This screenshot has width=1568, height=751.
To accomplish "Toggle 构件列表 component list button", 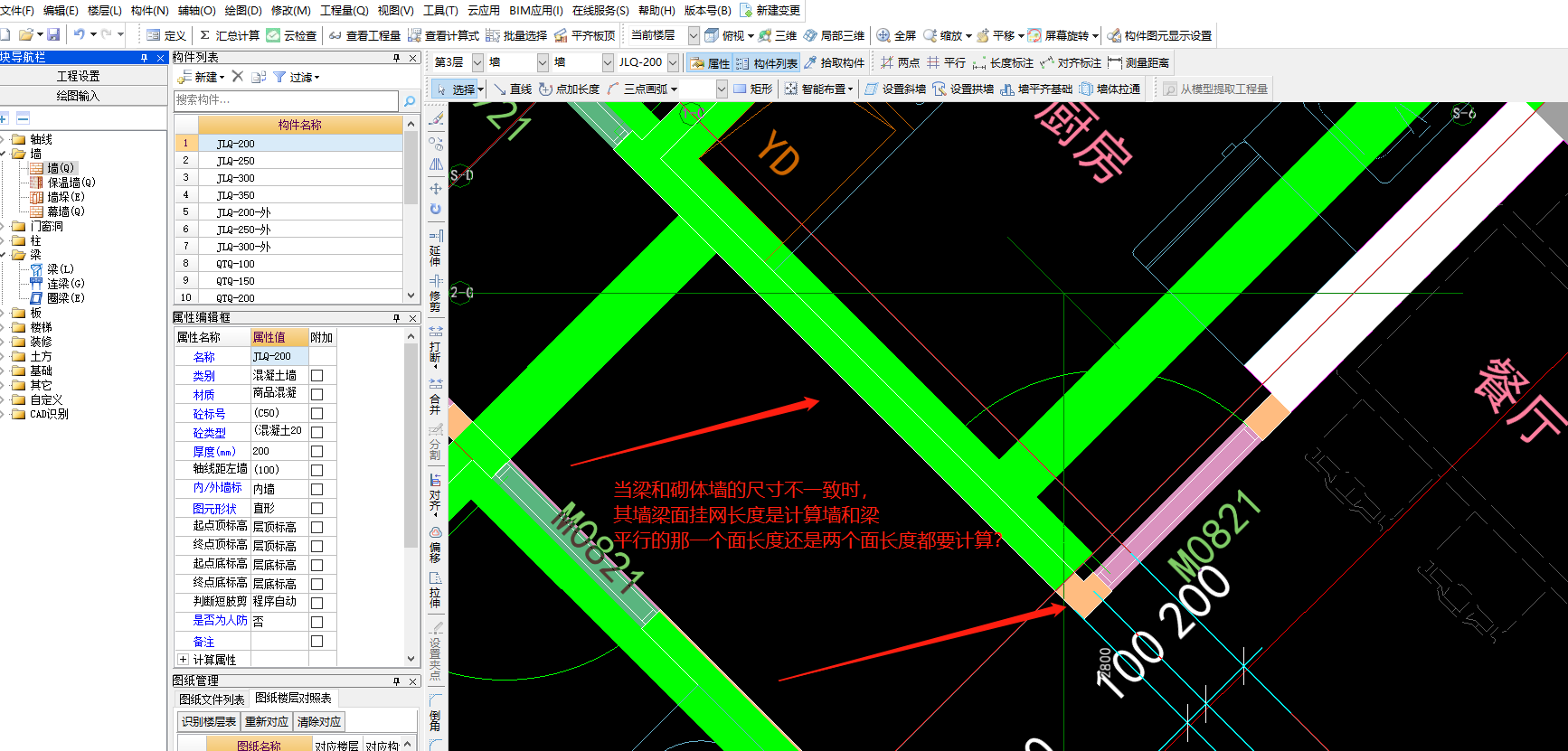I will click(x=767, y=62).
